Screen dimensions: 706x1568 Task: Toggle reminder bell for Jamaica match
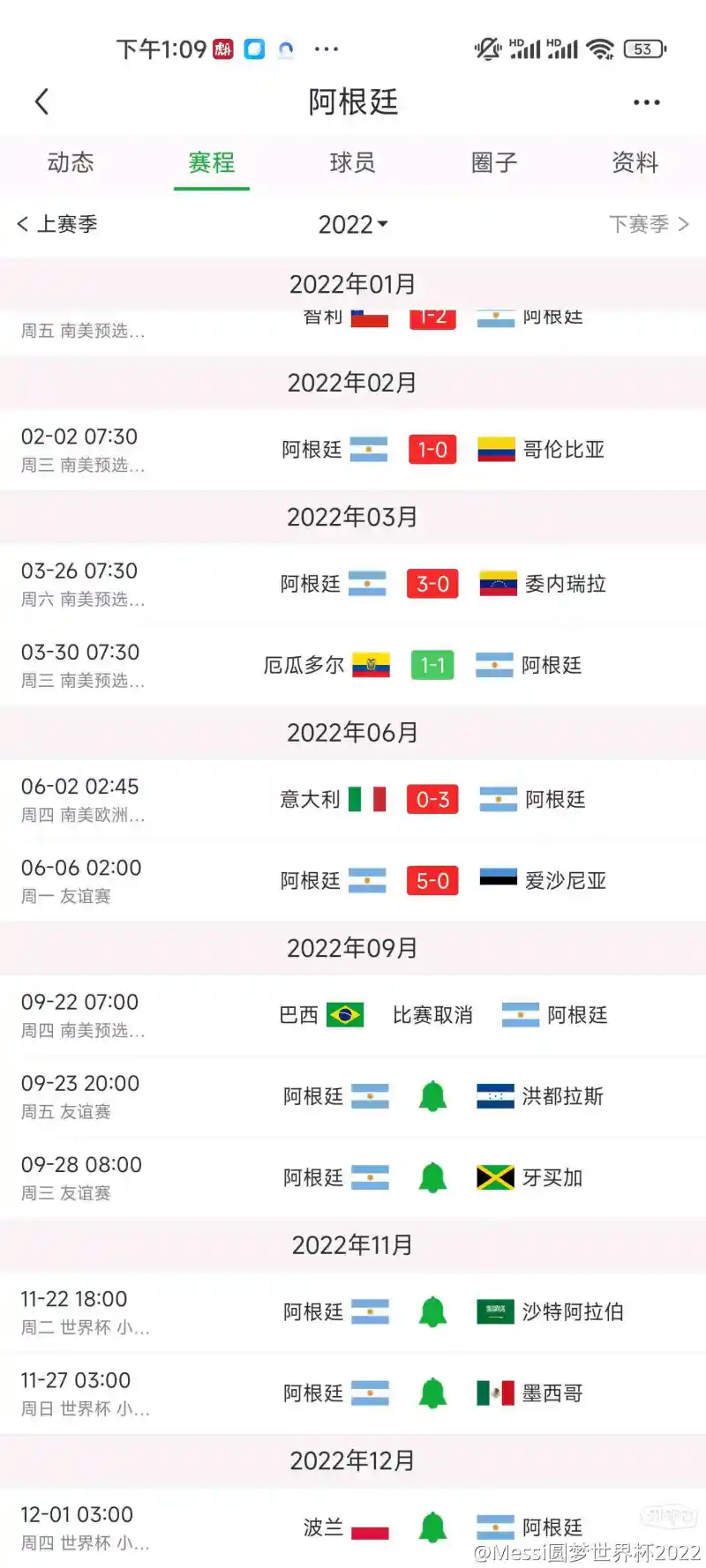[x=432, y=1177]
